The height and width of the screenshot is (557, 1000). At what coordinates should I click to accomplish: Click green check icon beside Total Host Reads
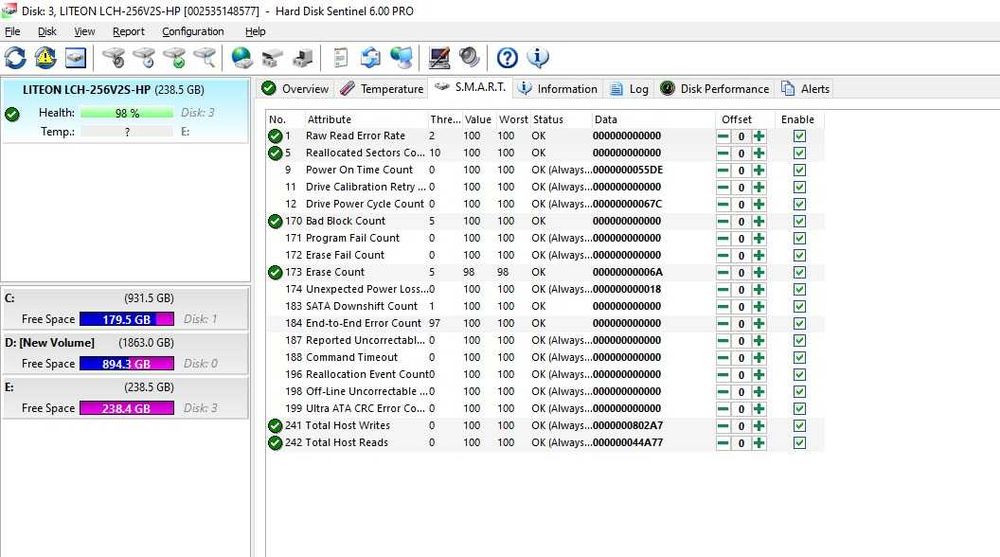click(x=275, y=443)
